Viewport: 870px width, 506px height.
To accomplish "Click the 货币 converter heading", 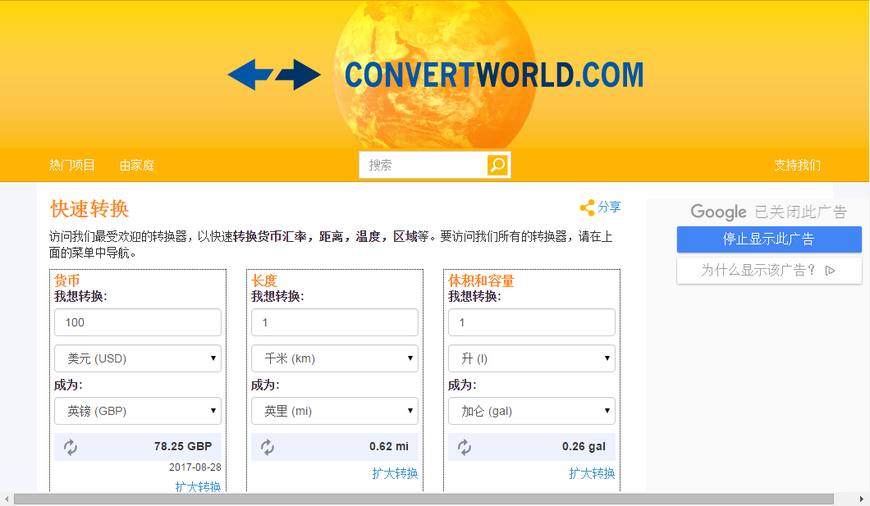I will [x=67, y=280].
